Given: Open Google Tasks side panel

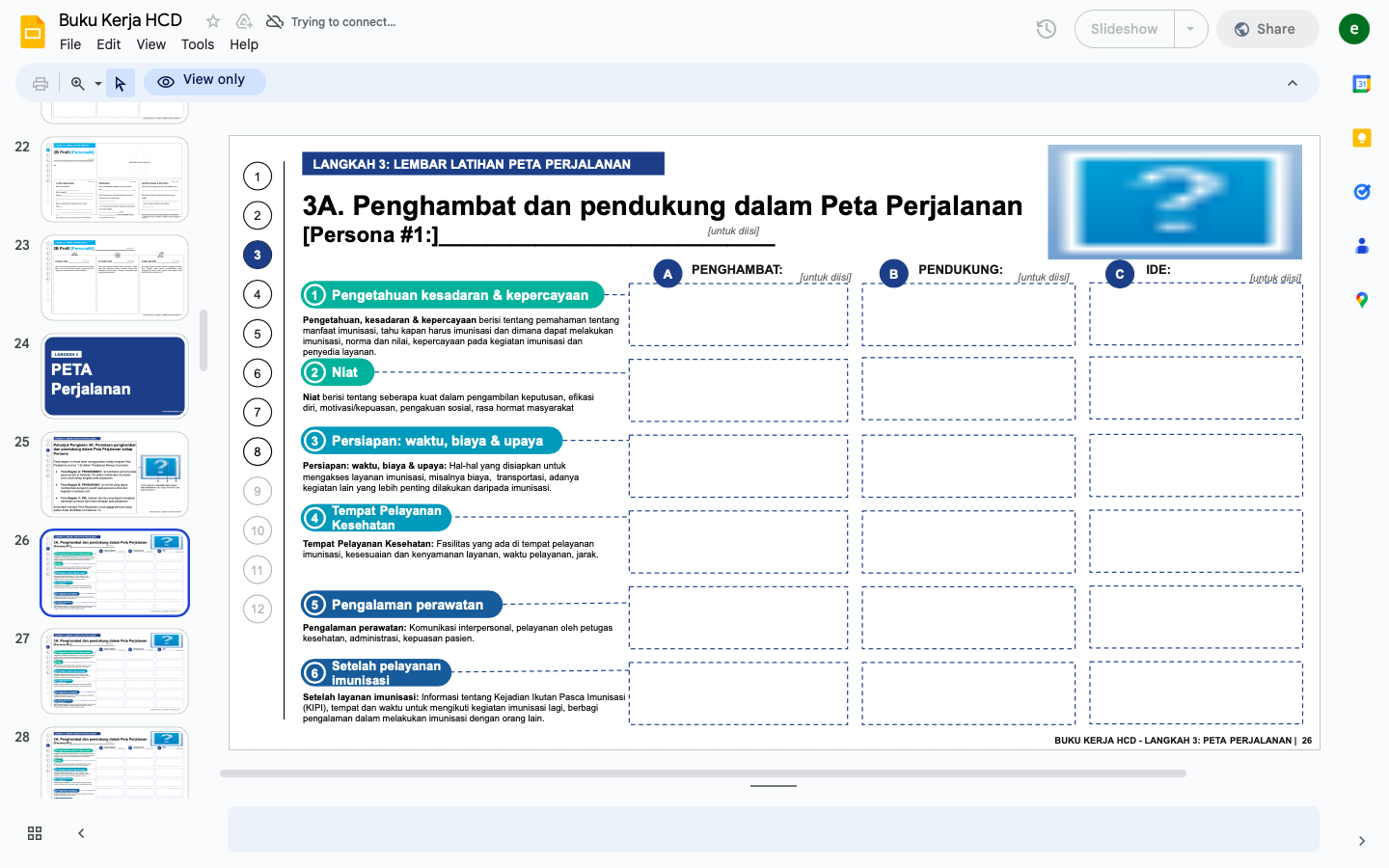Looking at the screenshot, I should tap(1362, 192).
